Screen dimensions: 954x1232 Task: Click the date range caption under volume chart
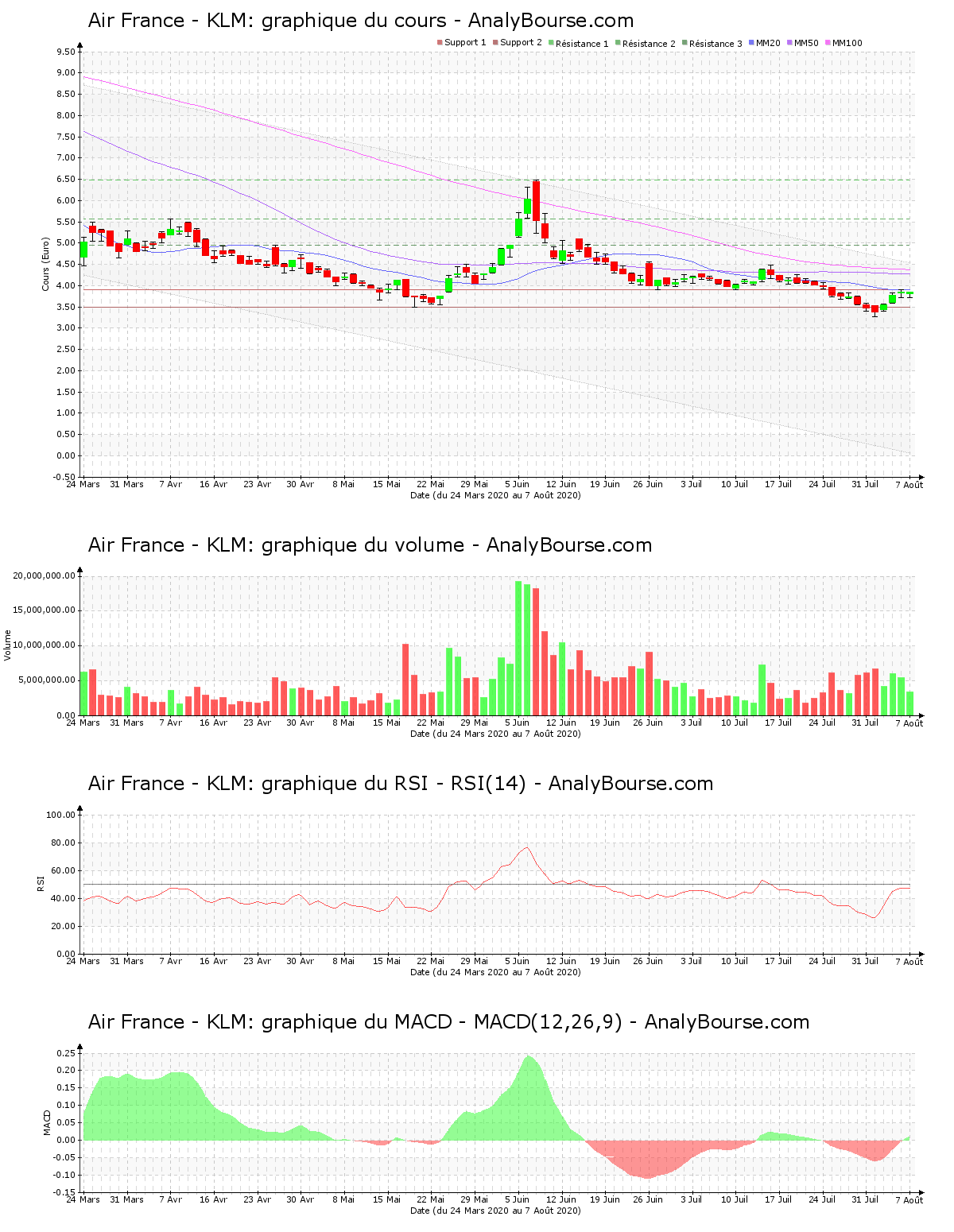[x=495, y=734]
